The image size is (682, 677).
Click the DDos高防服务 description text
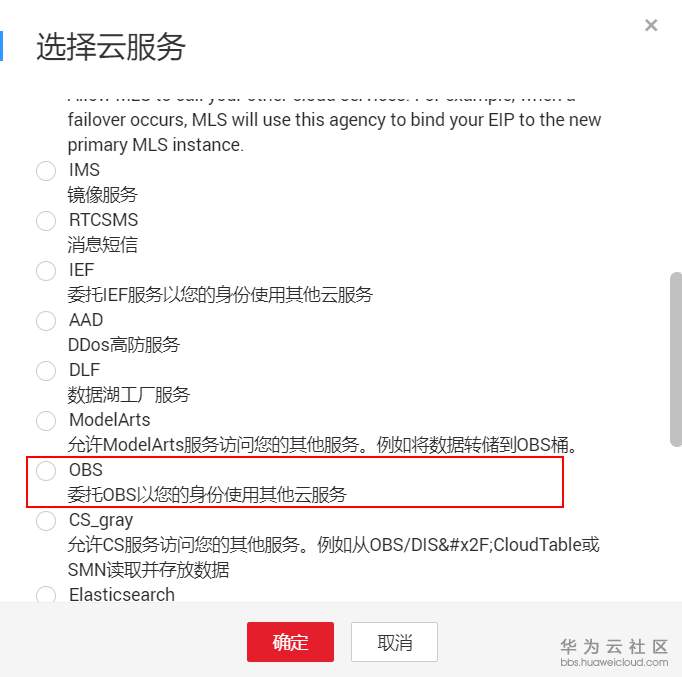[x=124, y=345]
